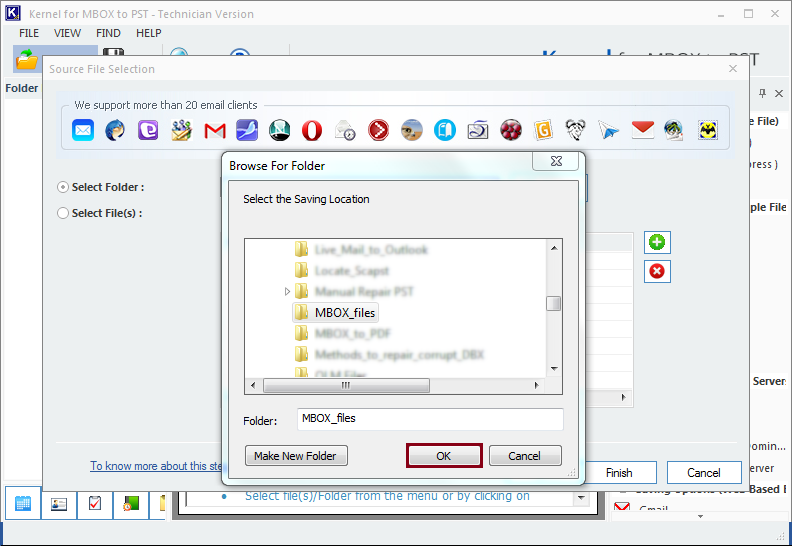Screen dimensions: 792x546
Task: Click the globe-with-envelope client icon
Action: [674, 130]
